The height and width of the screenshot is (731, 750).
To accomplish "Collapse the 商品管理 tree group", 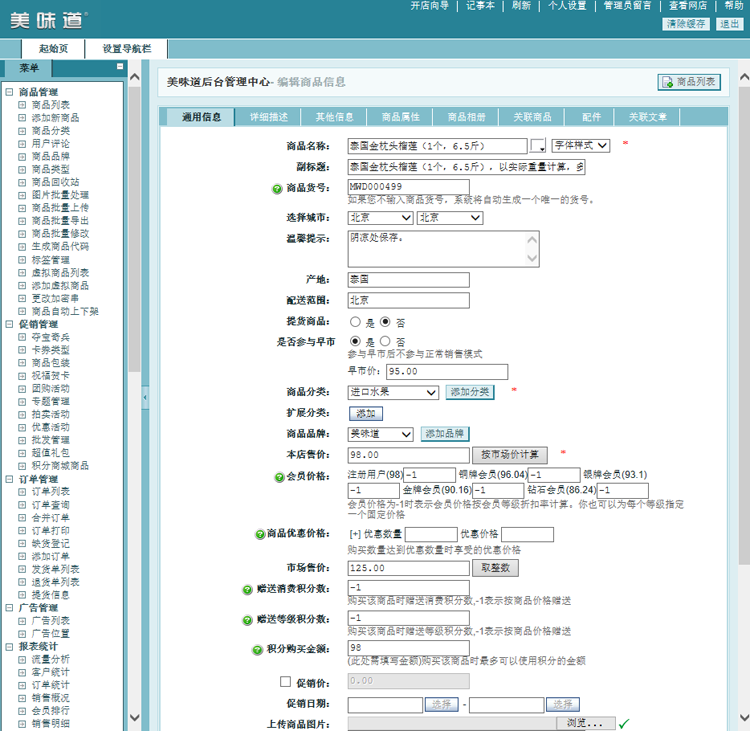I will [9, 92].
